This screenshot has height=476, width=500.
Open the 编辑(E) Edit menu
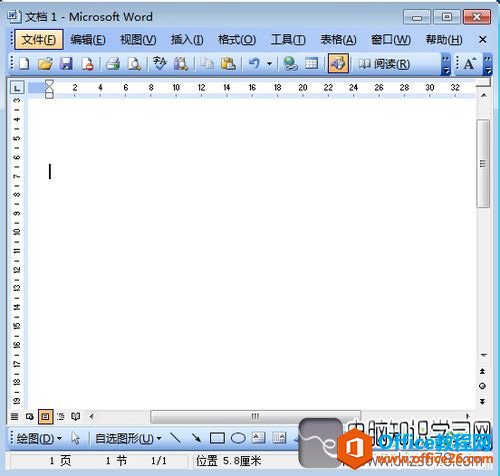click(x=88, y=40)
